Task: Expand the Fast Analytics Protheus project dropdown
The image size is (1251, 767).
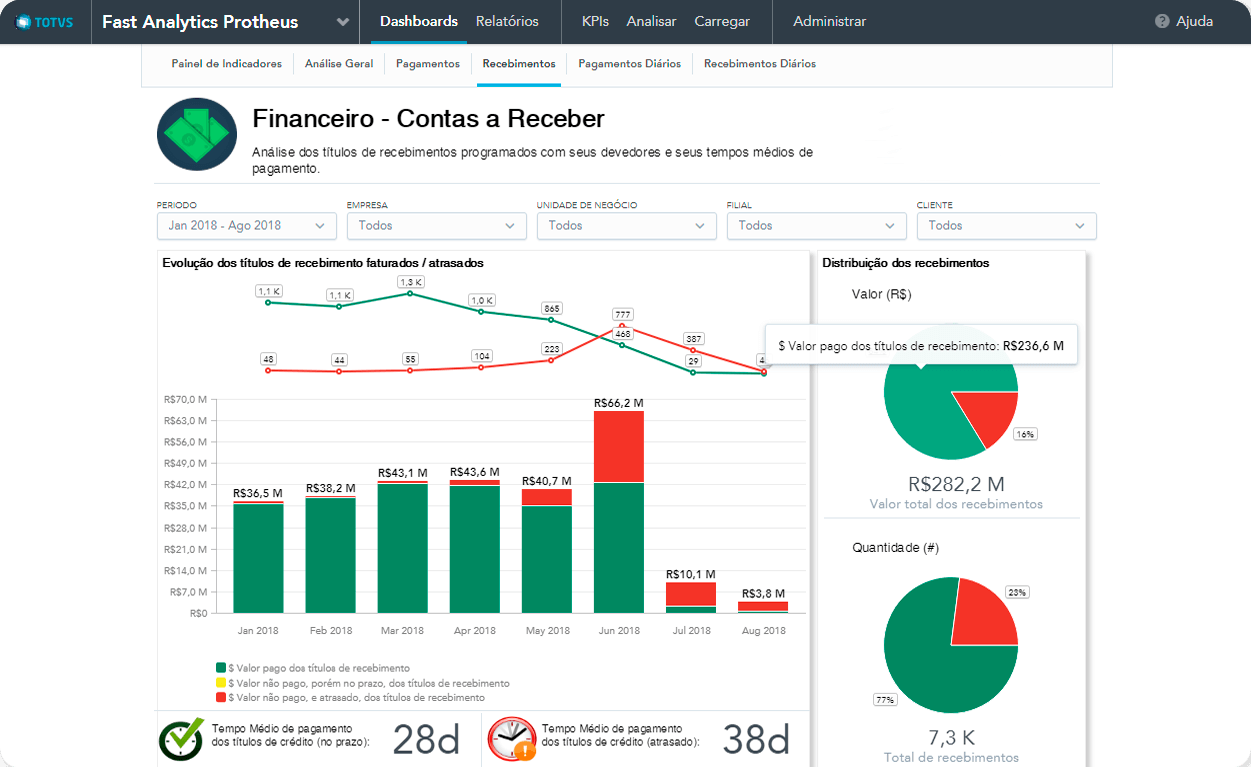Action: (343, 22)
